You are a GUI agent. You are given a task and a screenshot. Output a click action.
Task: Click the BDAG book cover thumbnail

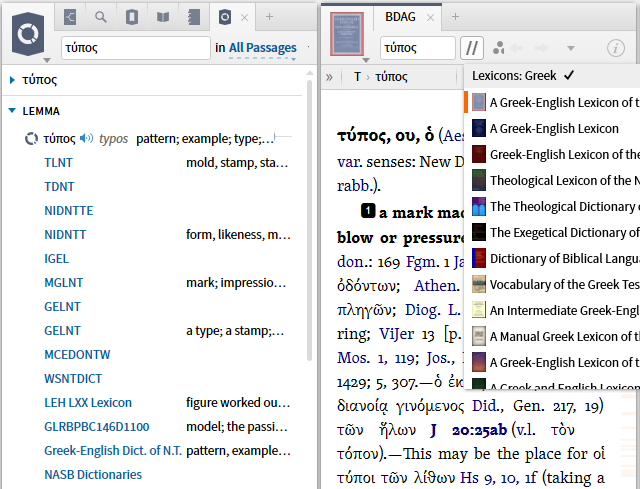point(347,34)
